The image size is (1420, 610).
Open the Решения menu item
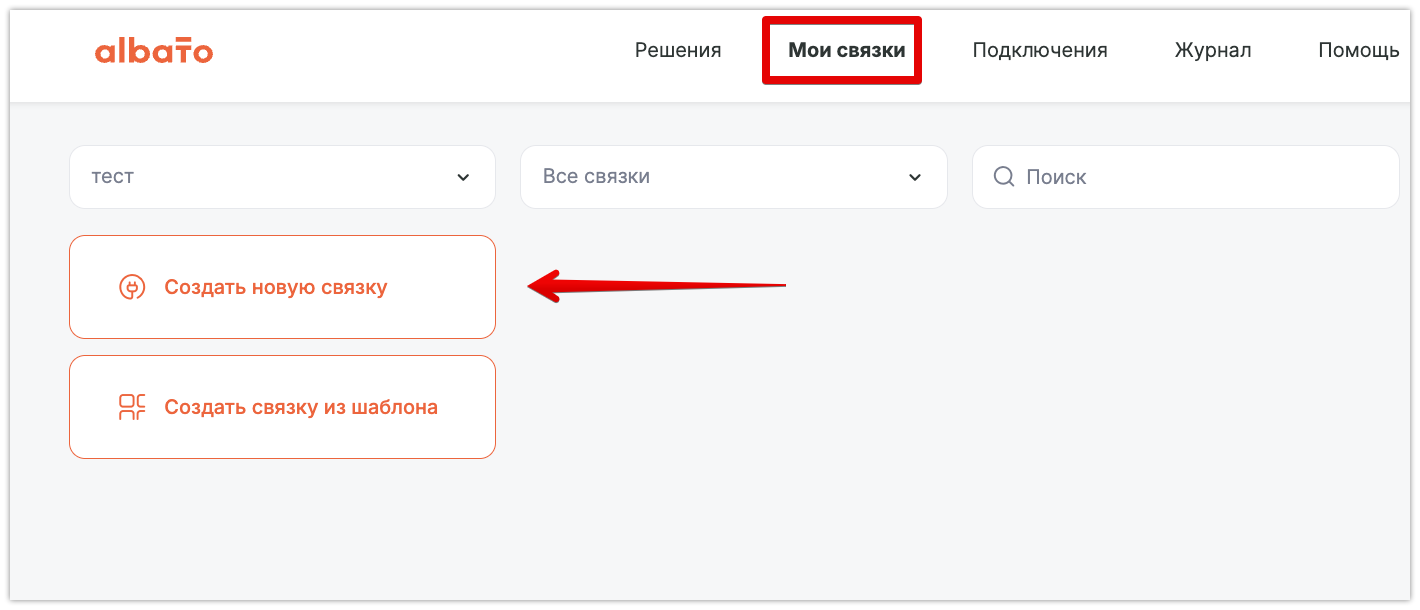pyautogui.click(x=678, y=50)
